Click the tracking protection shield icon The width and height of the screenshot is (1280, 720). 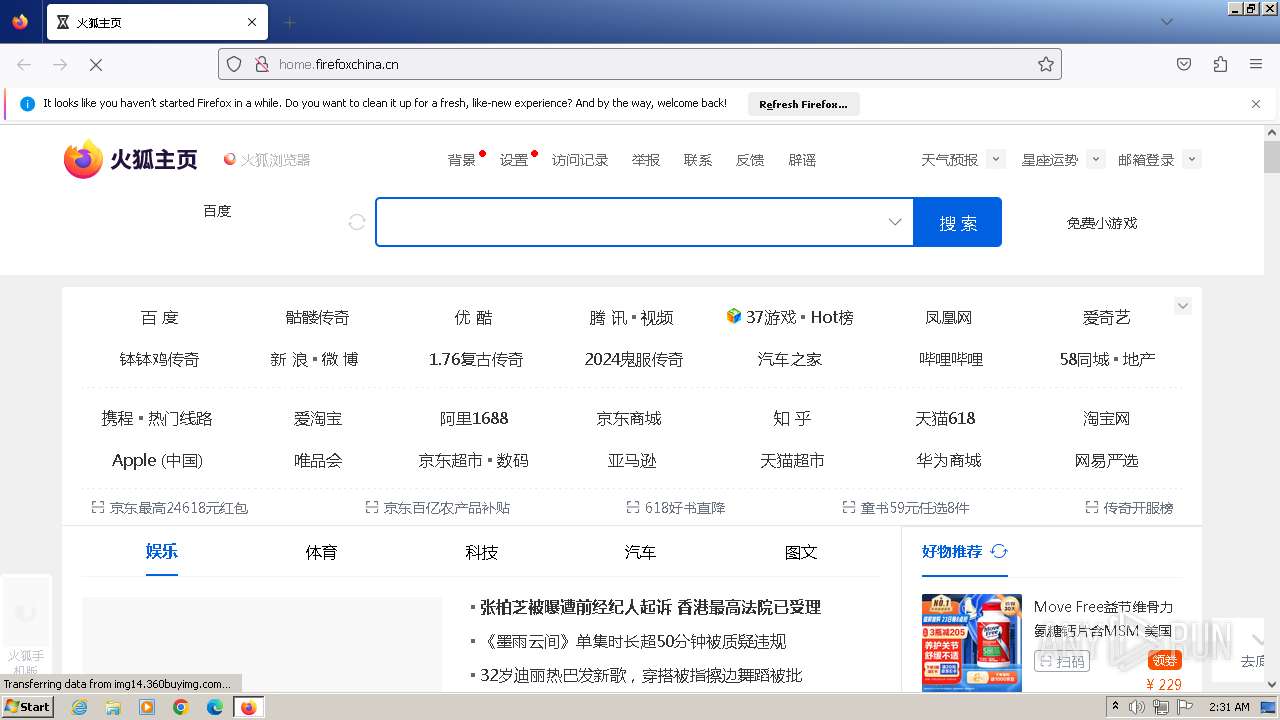tap(234, 64)
